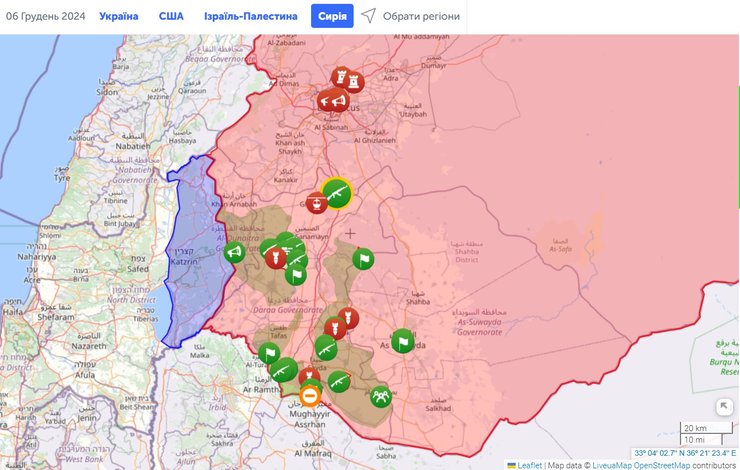Viewport: 740px width, 470px height.
Task: Open green rifle marker east of Sayda
Action: (338, 382)
